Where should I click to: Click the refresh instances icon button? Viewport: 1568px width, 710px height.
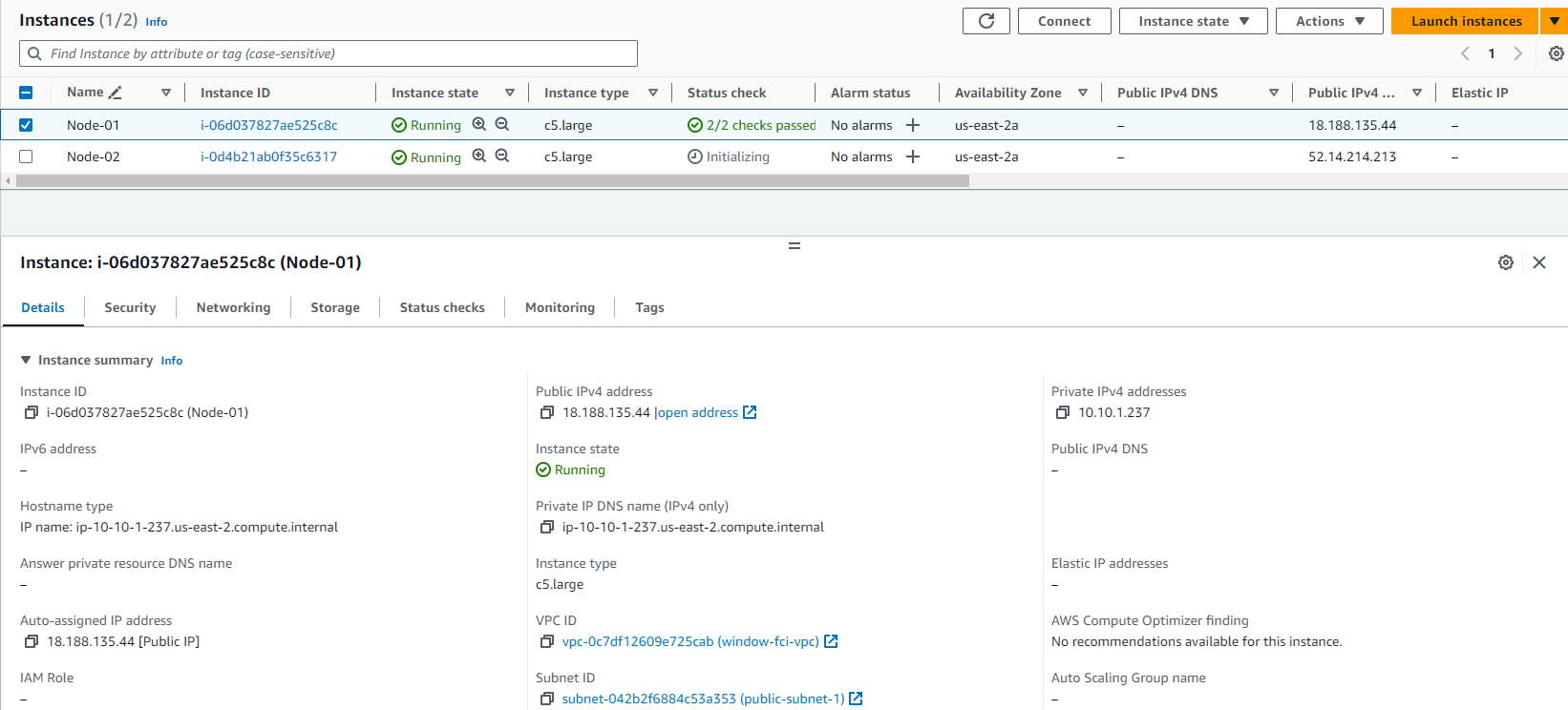coord(986,21)
